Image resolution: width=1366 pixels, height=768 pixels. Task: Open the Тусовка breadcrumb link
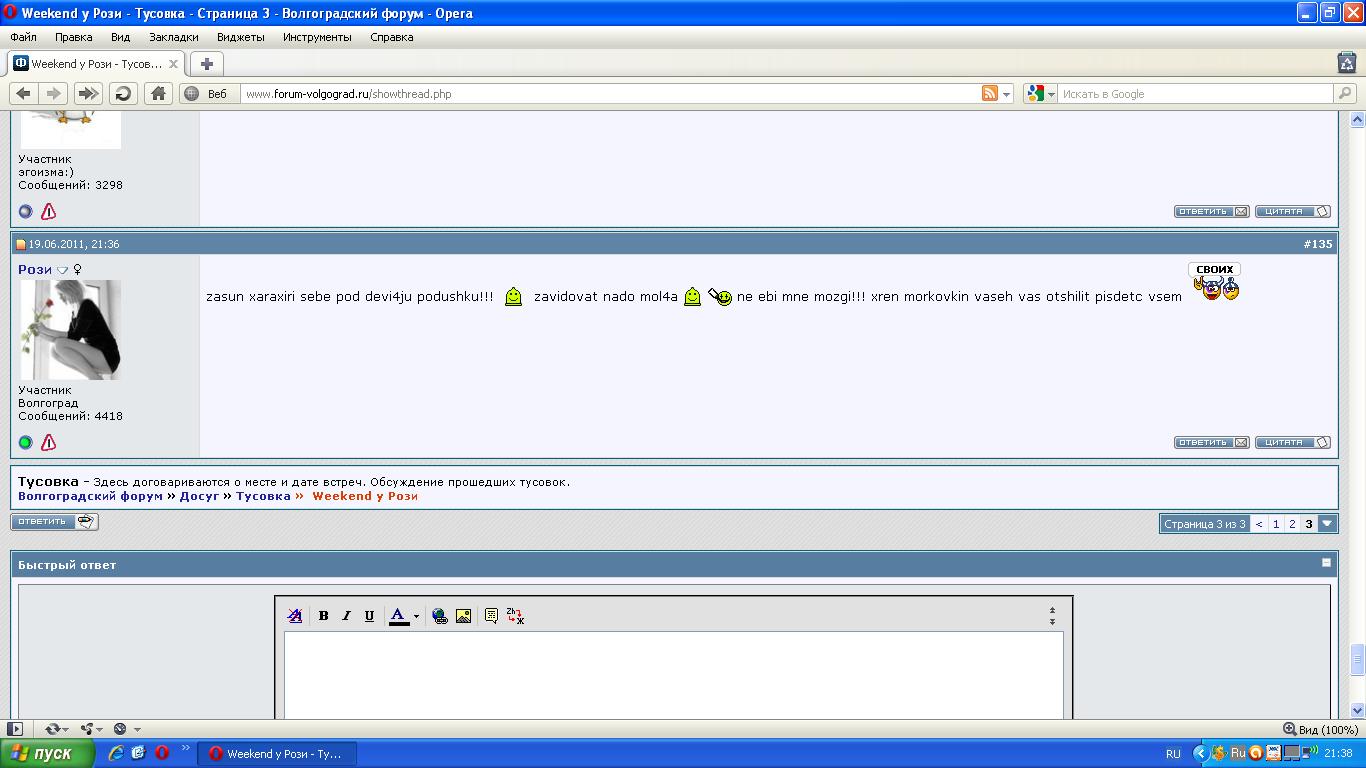[x=263, y=496]
